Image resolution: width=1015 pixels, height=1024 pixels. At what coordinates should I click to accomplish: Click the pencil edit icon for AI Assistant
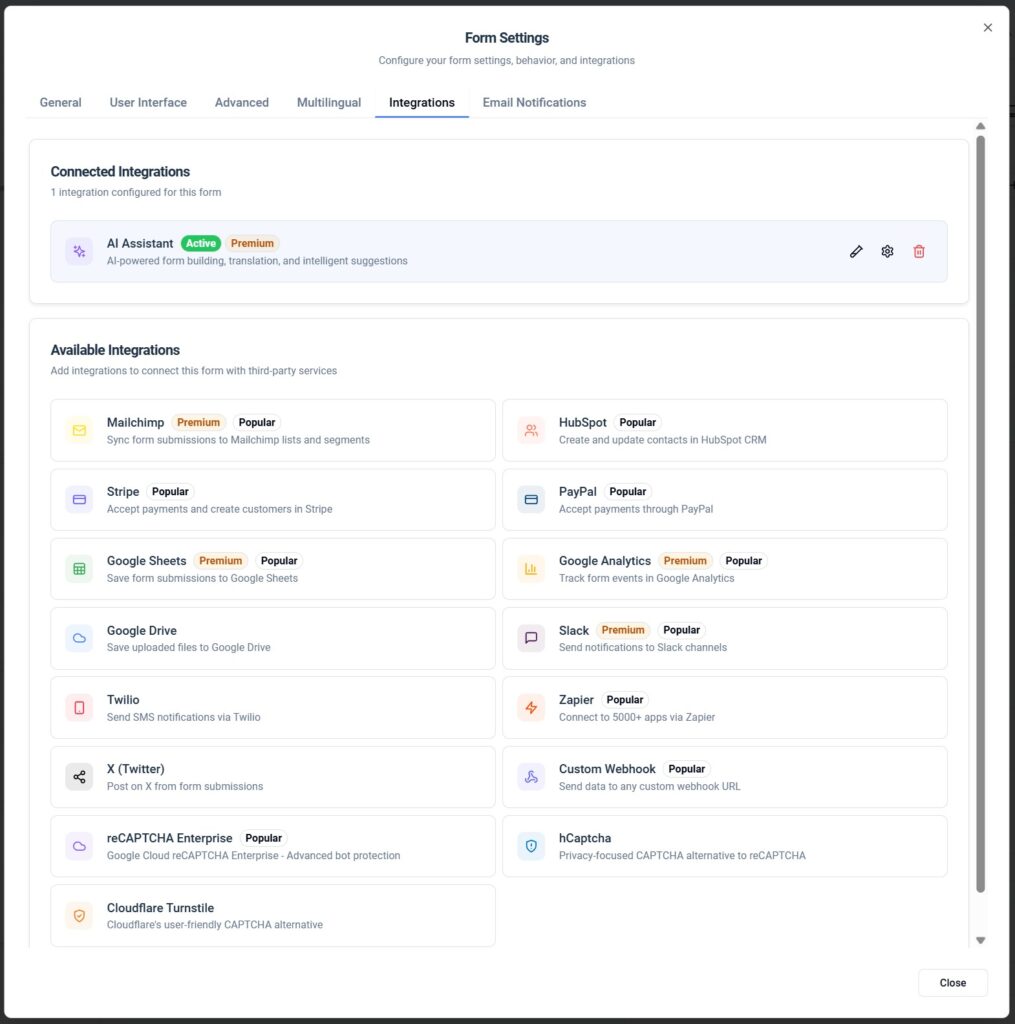(856, 251)
